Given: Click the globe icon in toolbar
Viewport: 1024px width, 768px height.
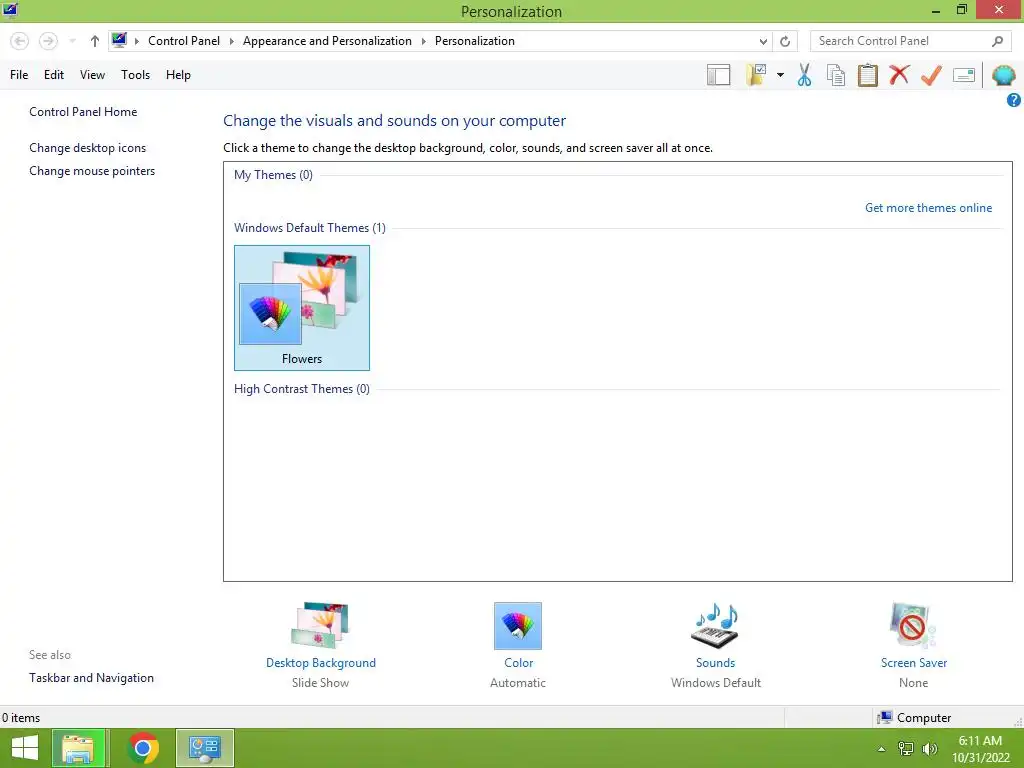Looking at the screenshot, I should tap(1003, 75).
